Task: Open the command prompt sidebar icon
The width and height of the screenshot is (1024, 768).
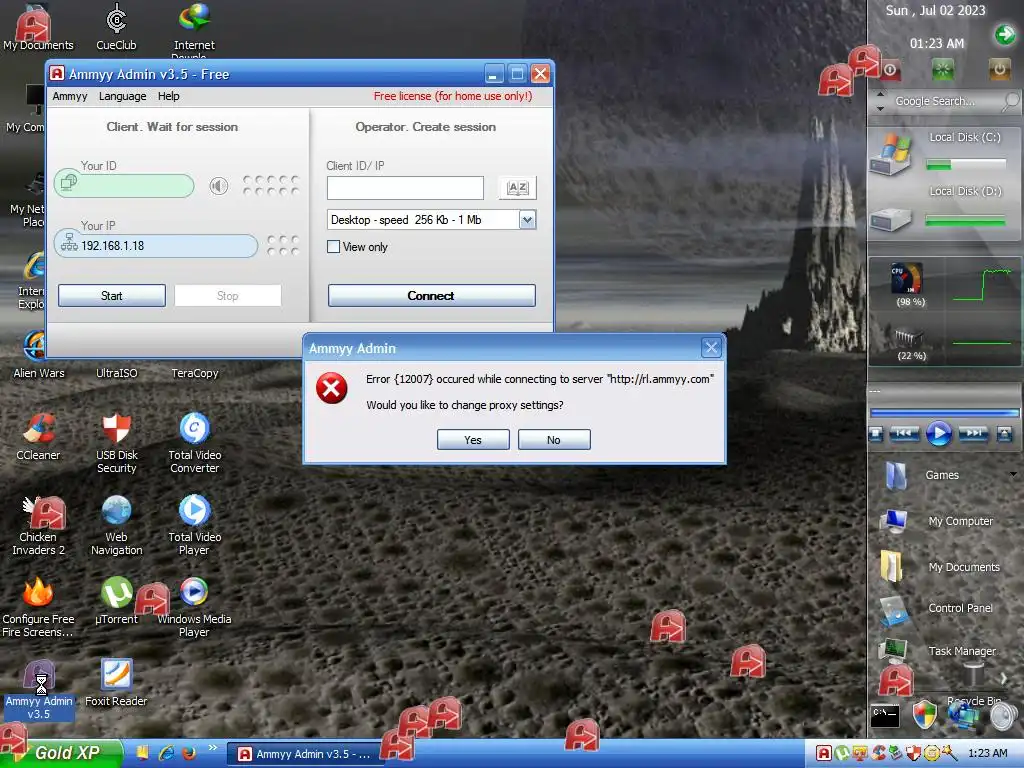Action: point(885,715)
